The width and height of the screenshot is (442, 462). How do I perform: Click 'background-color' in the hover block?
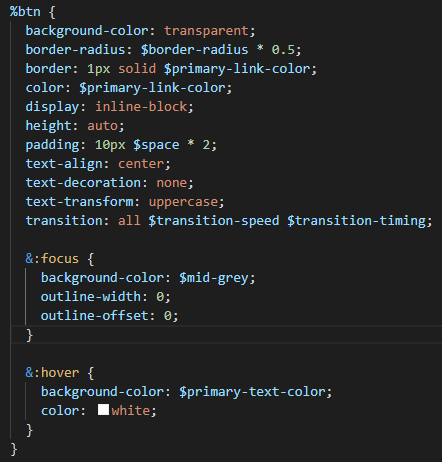pyautogui.click(x=102, y=392)
